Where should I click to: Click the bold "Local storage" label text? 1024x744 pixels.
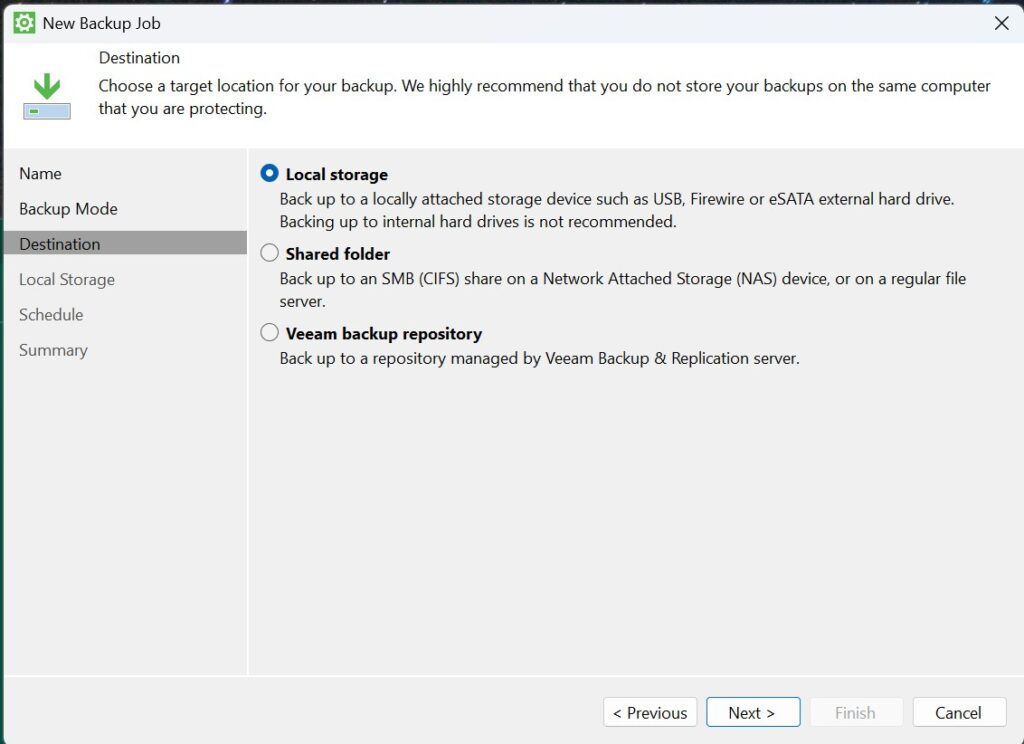click(336, 174)
